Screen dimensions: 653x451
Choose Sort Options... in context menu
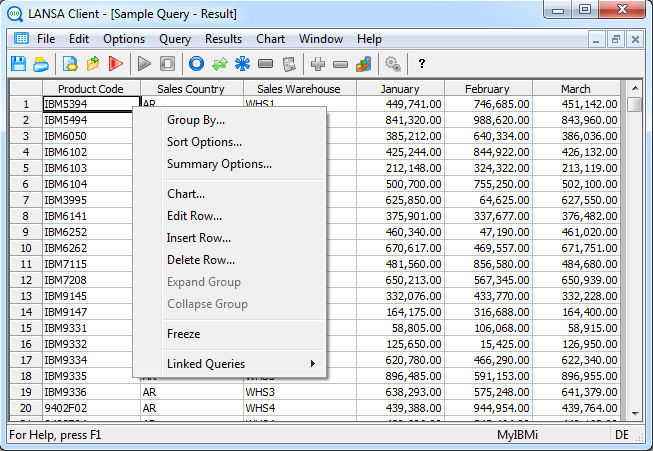pyautogui.click(x=204, y=142)
